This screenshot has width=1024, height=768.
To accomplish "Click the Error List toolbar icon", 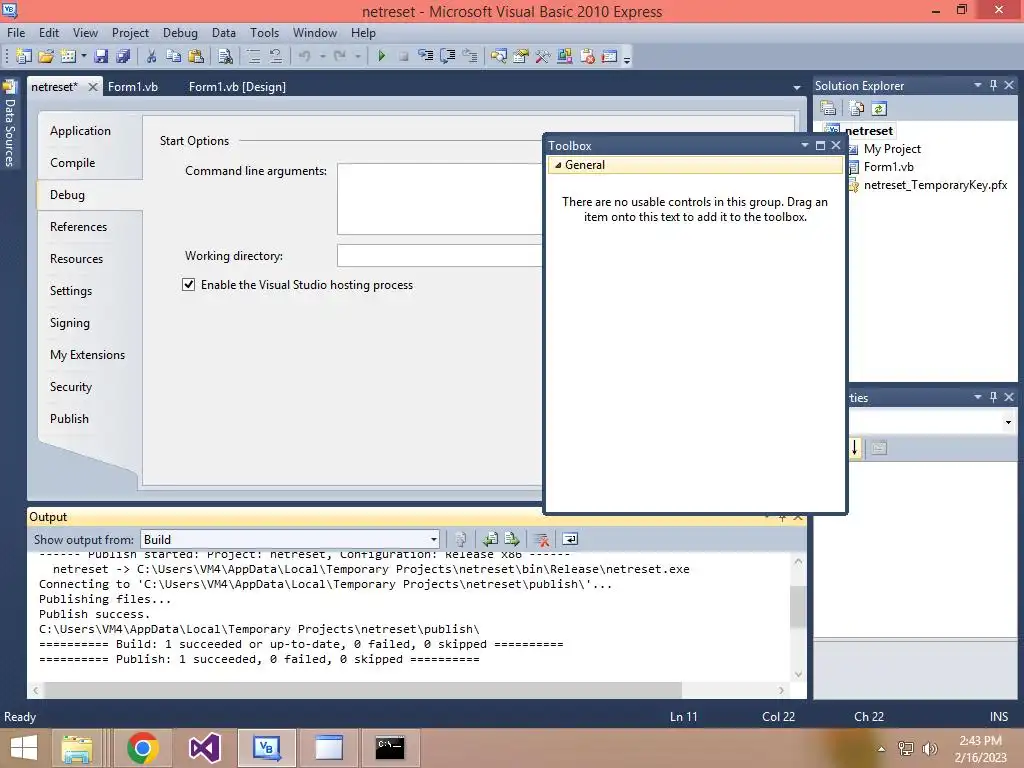I will click(x=588, y=56).
